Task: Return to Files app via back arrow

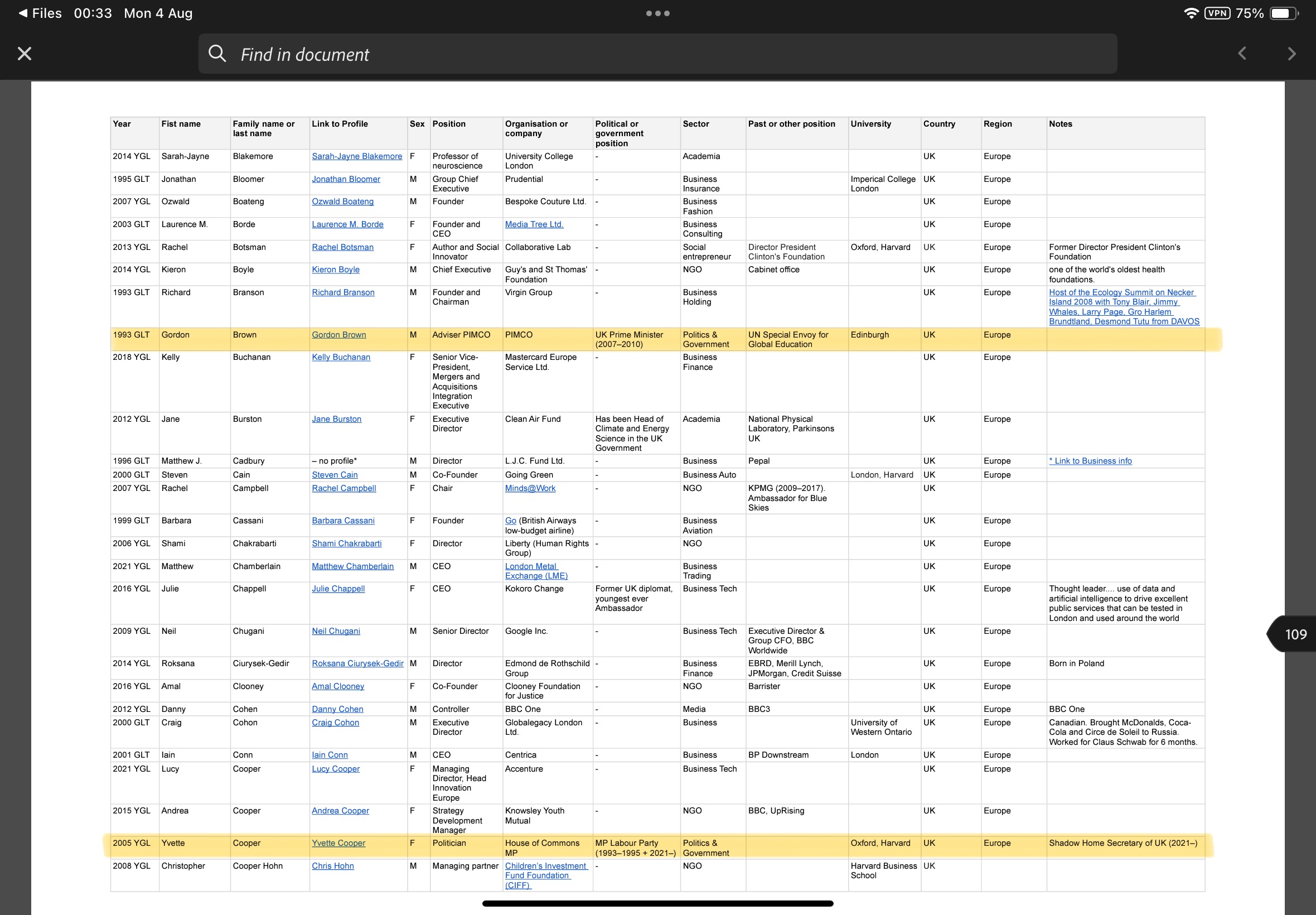Action: (x=40, y=13)
